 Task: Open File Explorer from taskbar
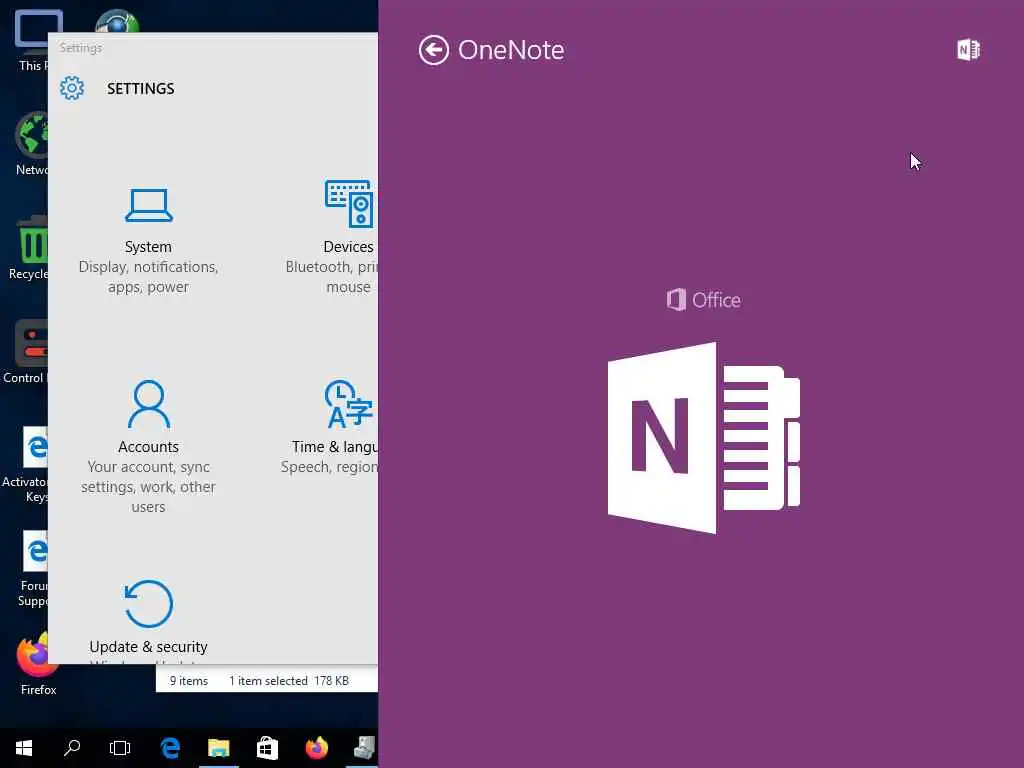[219, 748]
